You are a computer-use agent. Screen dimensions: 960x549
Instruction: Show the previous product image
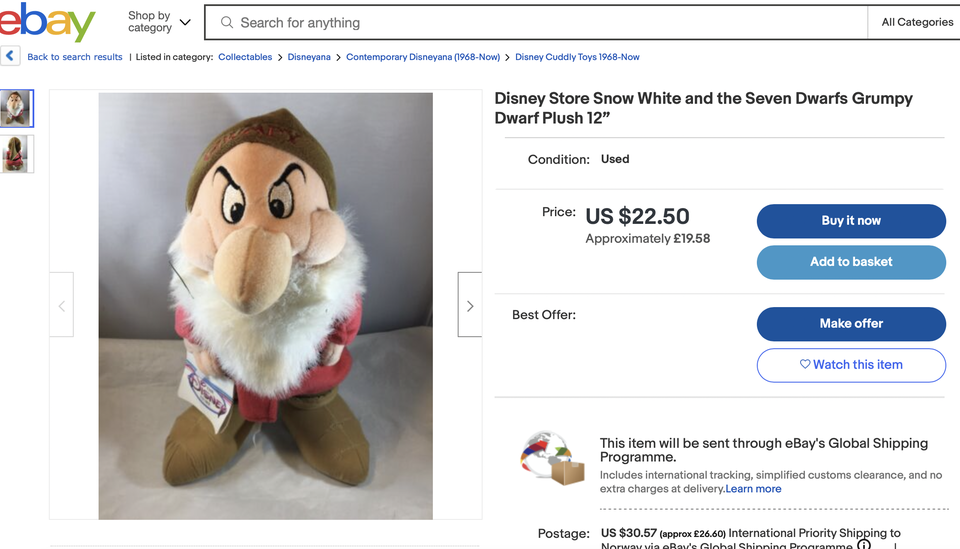(x=62, y=305)
